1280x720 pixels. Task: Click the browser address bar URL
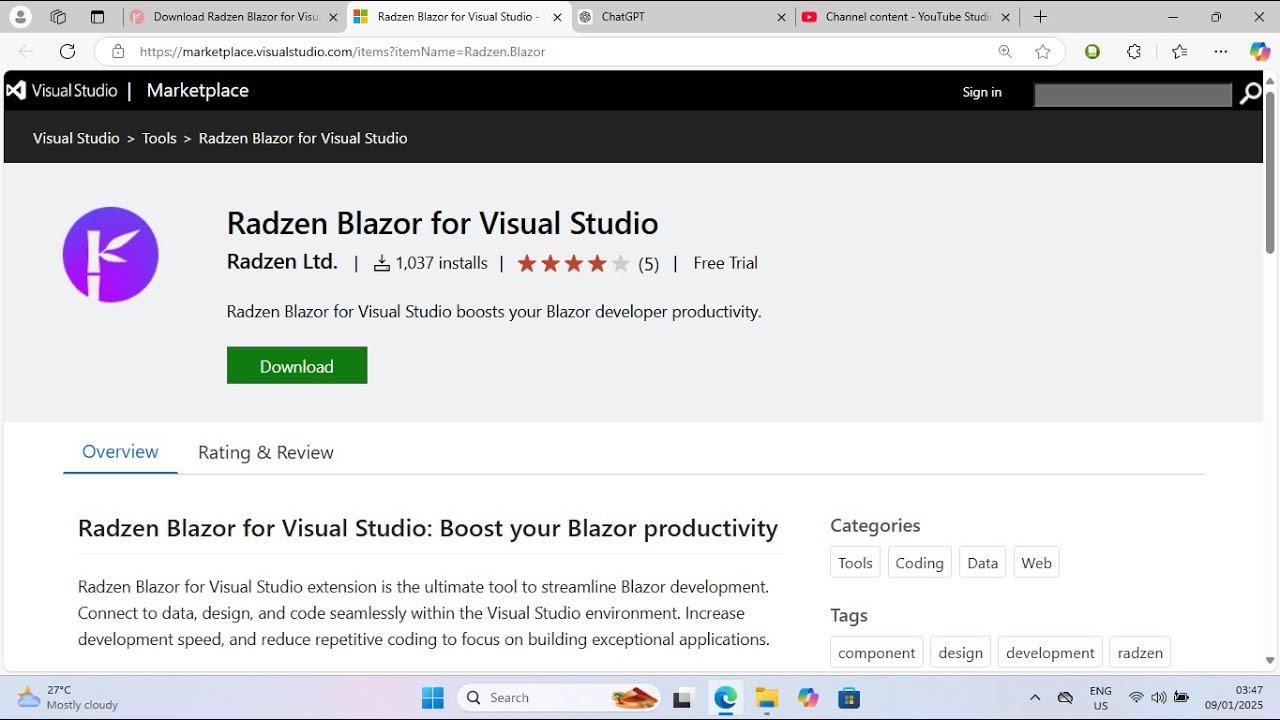point(343,52)
